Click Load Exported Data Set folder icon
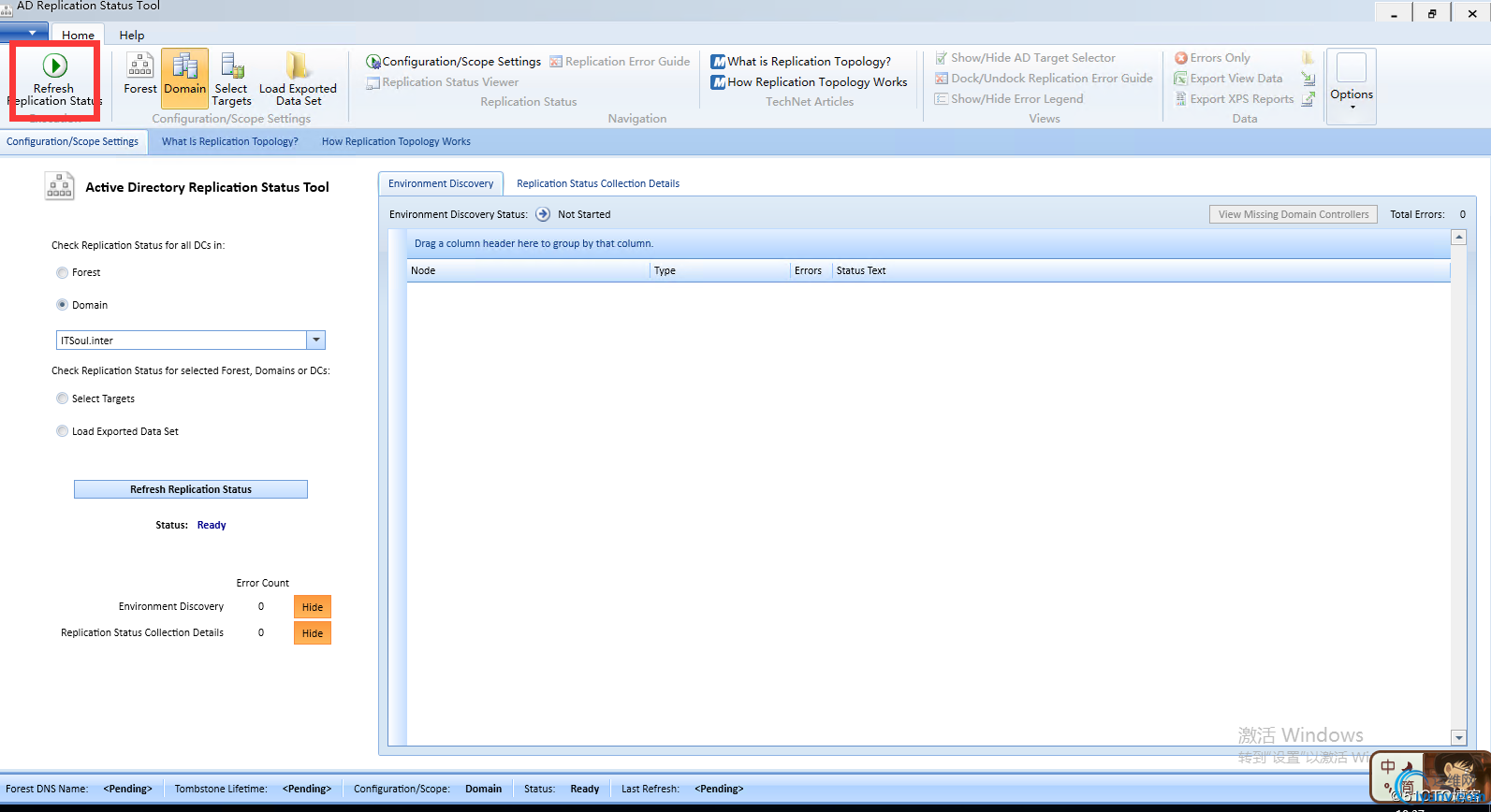Viewport: 1491px width, 812px height. click(298, 65)
